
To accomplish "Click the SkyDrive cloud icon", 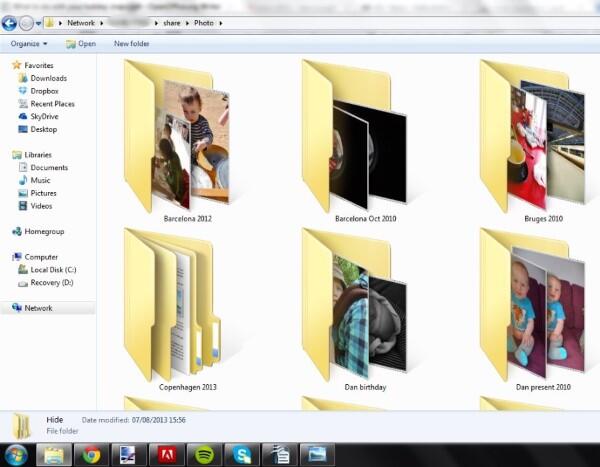I will tap(23, 116).
